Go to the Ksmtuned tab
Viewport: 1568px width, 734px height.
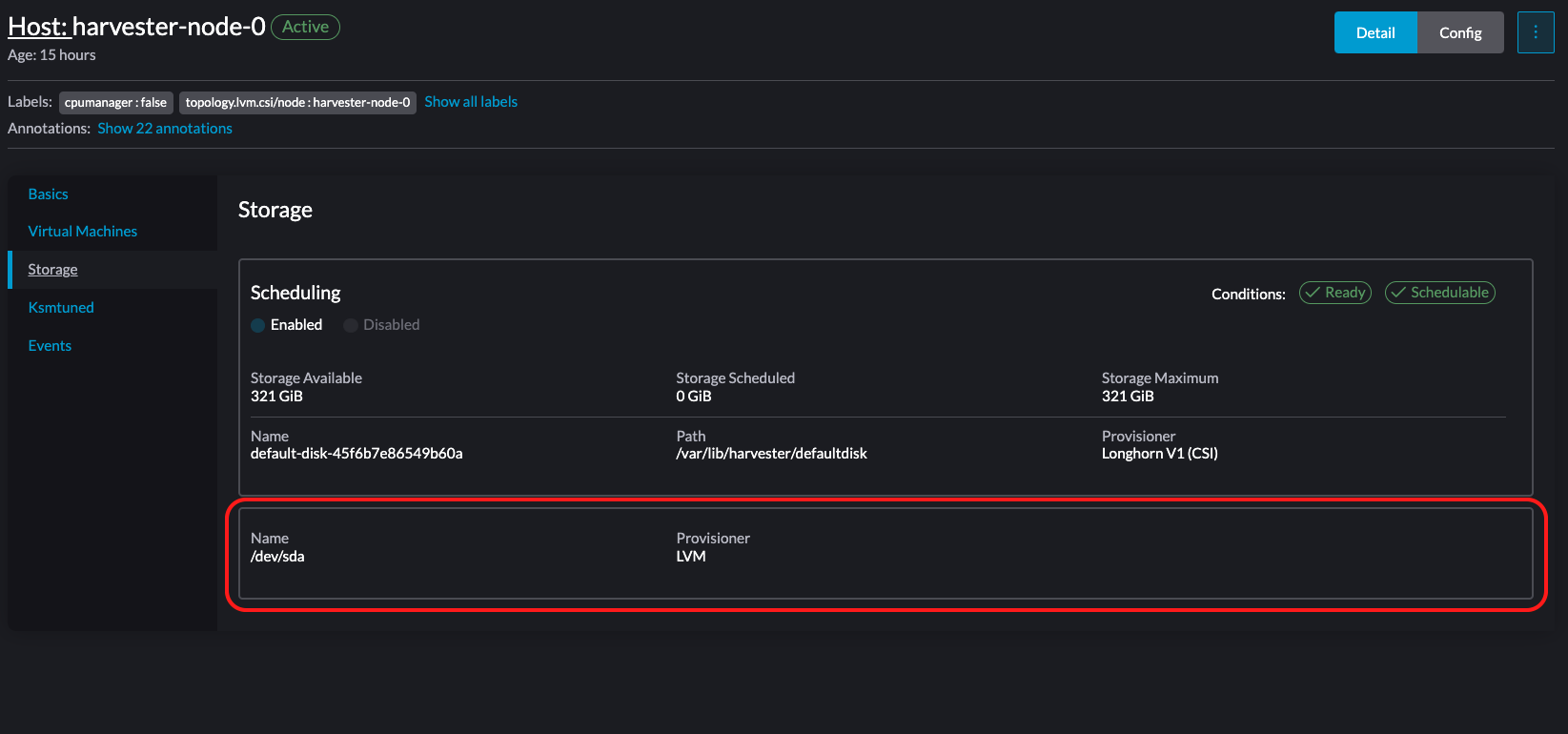(x=61, y=308)
